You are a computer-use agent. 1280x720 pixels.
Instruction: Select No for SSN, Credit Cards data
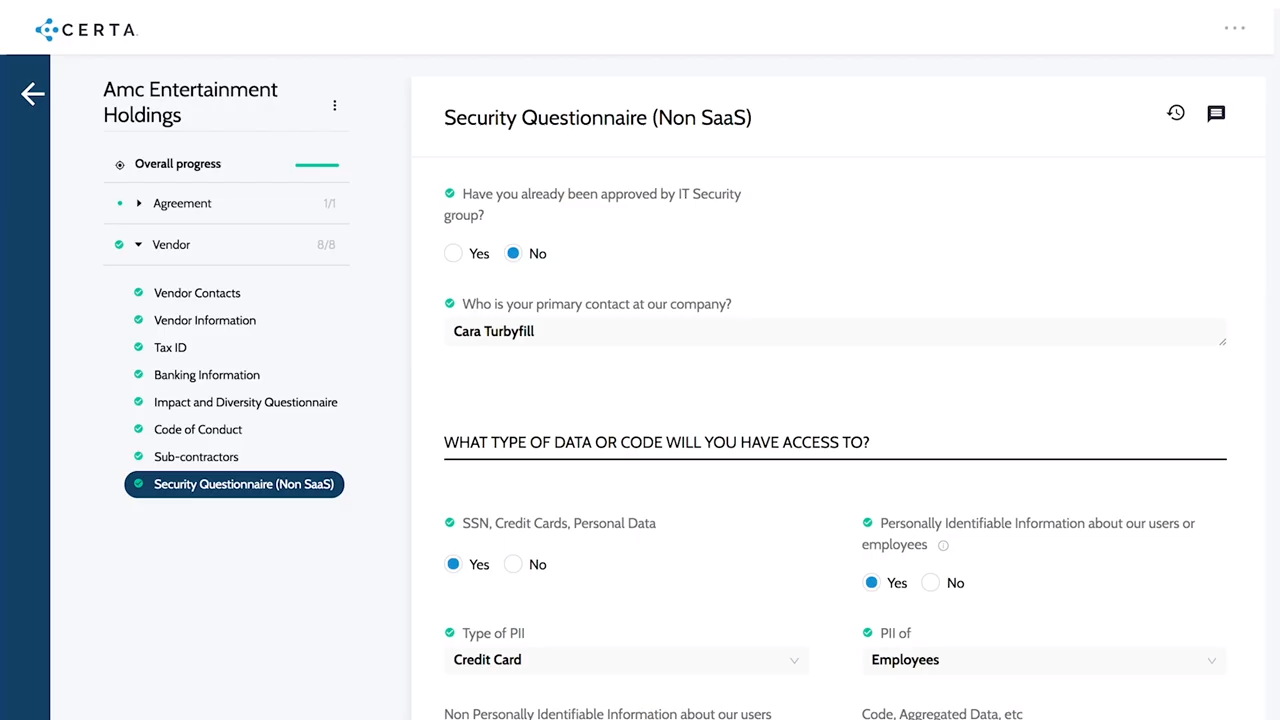tap(514, 565)
